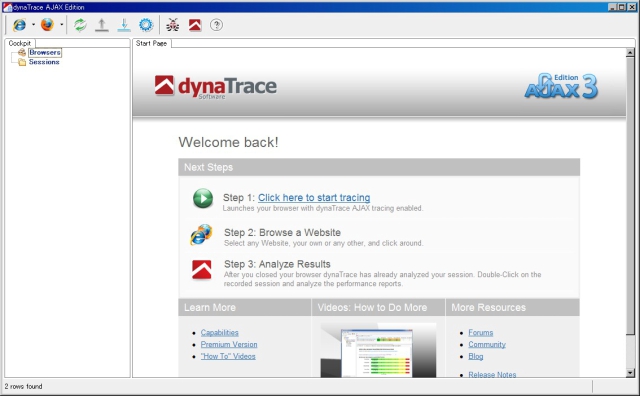This screenshot has width=640, height=396.
Task: Click the dynaTrace title bar app icon
Action: point(7,7)
